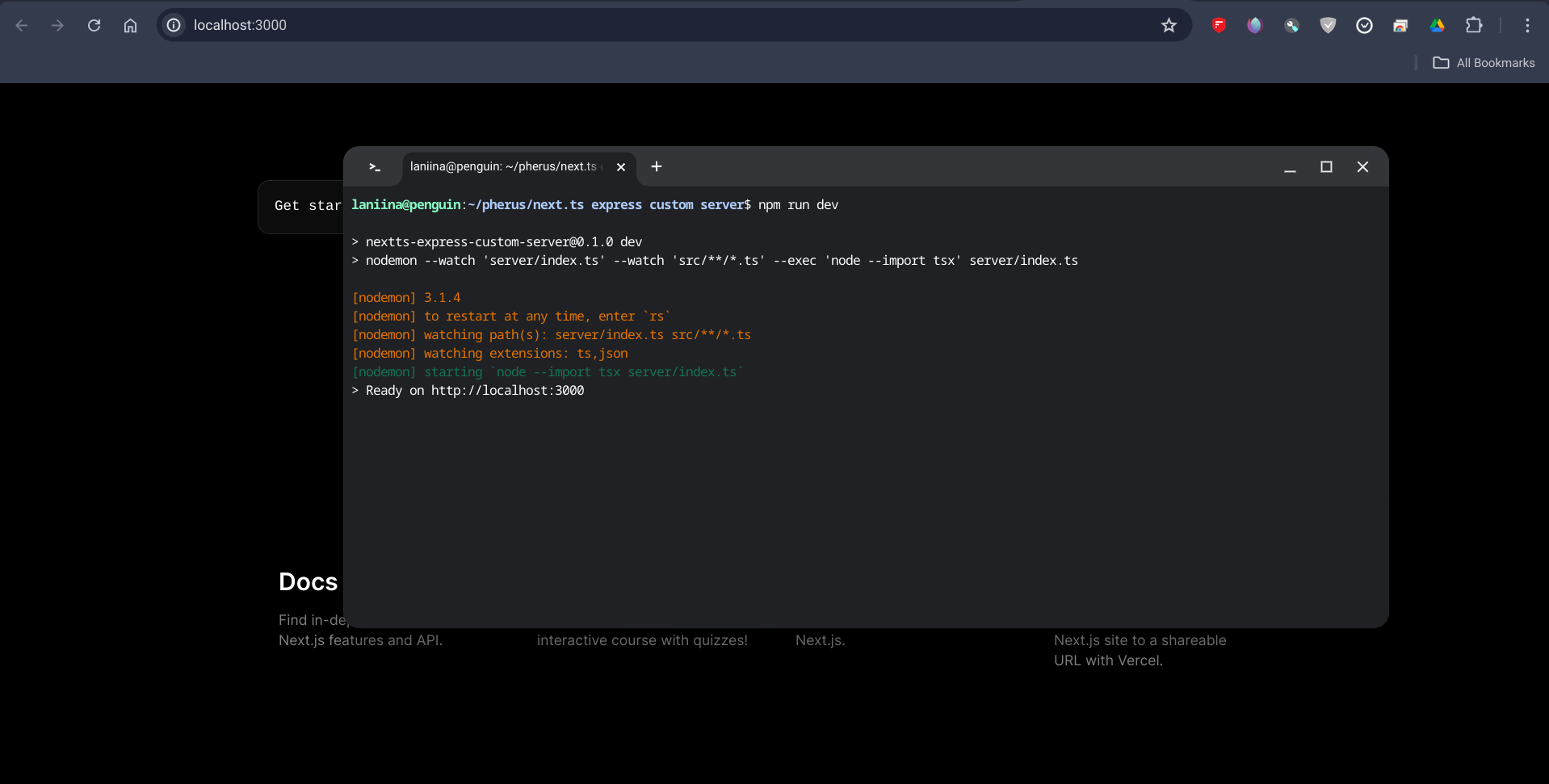View site information for localhost
Image resolution: width=1549 pixels, height=784 pixels.
(x=174, y=25)
